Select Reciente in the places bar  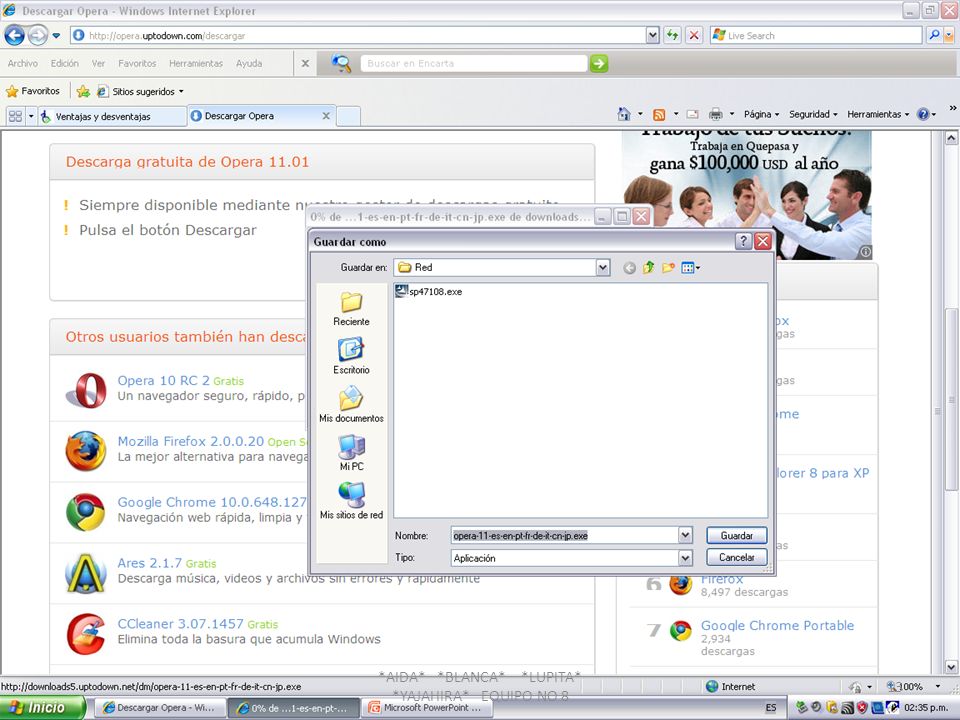351,309
